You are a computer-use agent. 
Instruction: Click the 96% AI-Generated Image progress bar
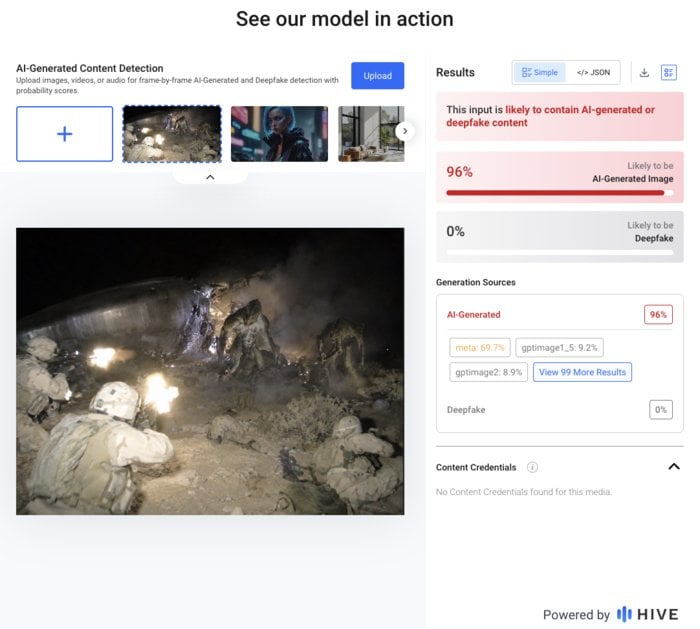pos(559,193)
